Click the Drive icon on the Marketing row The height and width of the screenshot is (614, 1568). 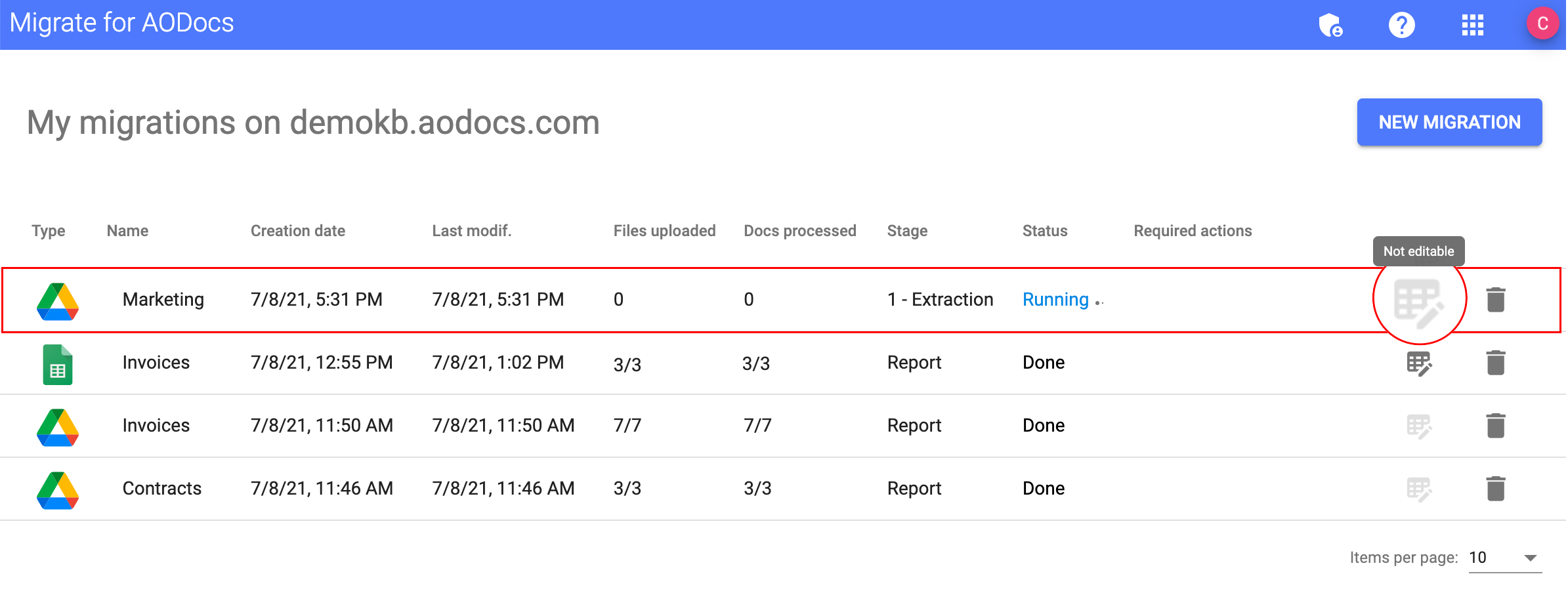58,300
